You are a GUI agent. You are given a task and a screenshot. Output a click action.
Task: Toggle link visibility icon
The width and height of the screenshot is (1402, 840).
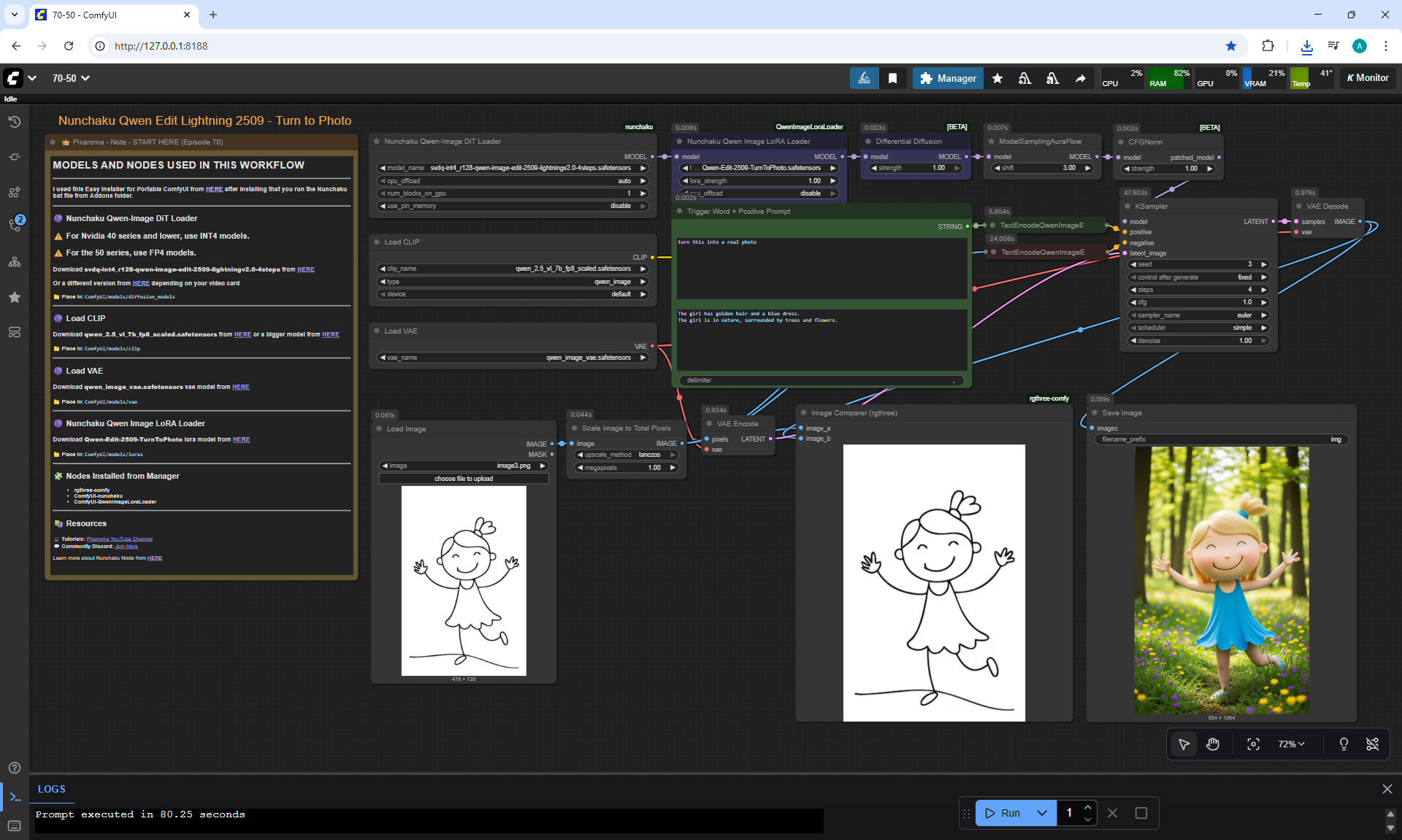click(1372, 744)
